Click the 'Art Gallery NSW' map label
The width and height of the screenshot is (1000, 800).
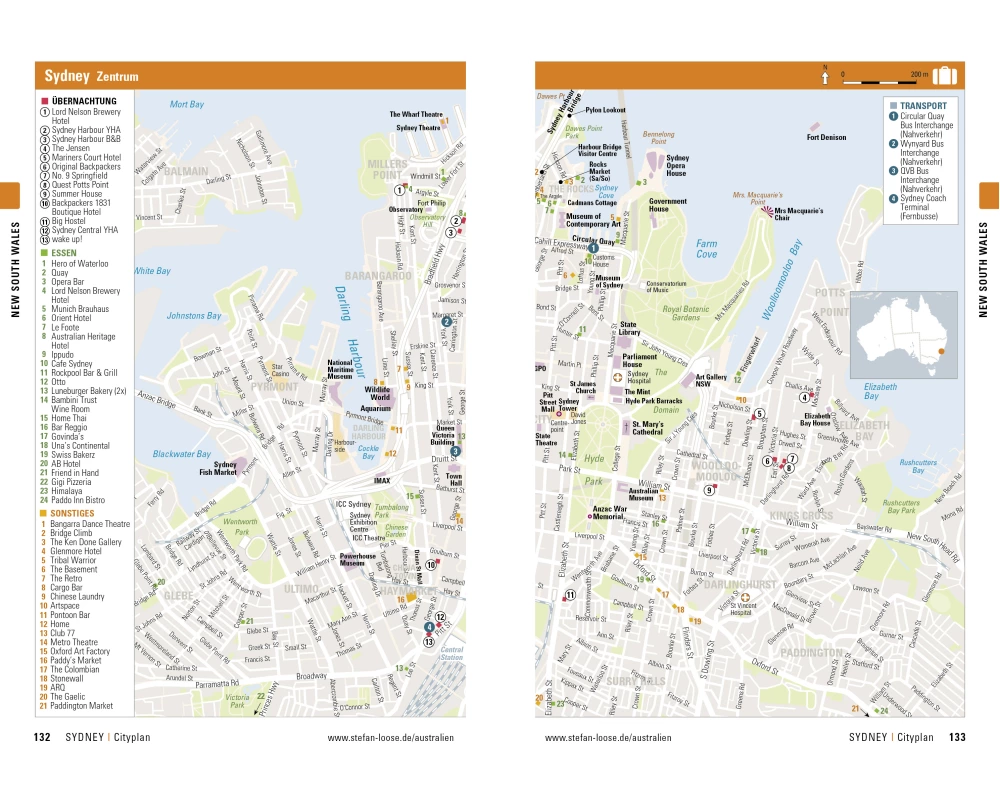710,380
